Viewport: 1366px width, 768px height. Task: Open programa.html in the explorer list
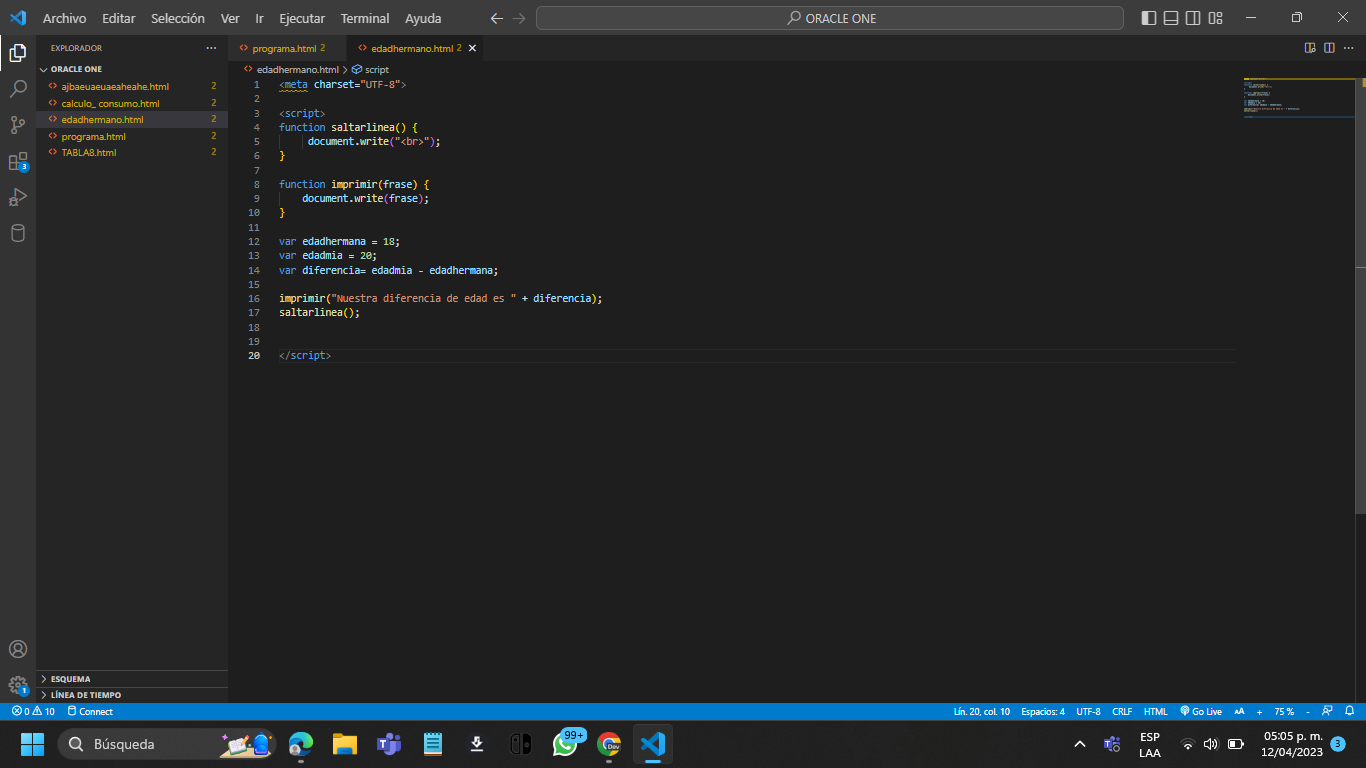(x=132, y=136)
